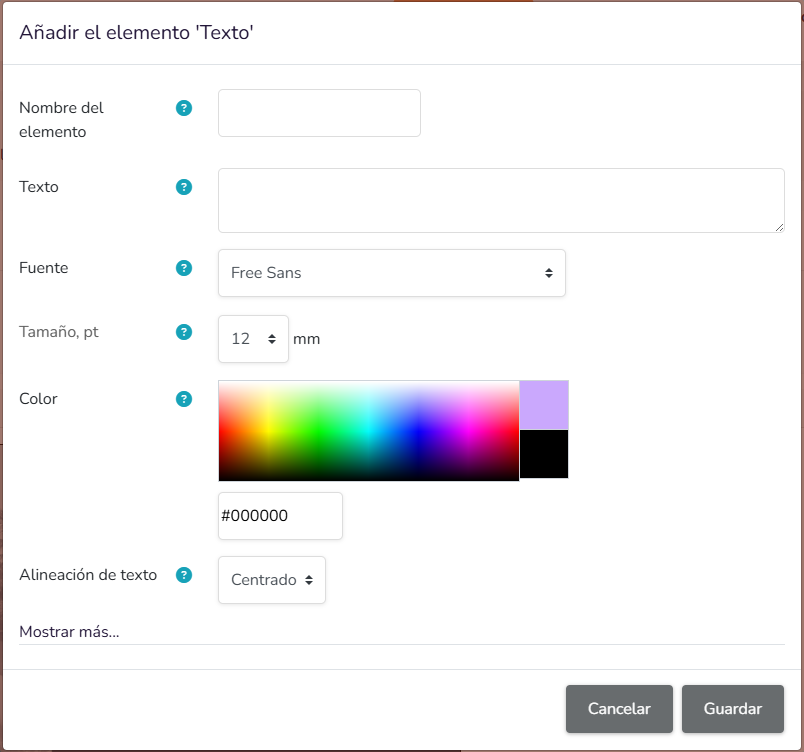The width and height of the screenshot is (804, 752).
Task: Click the Guardar button
Action: pos(732,708)
